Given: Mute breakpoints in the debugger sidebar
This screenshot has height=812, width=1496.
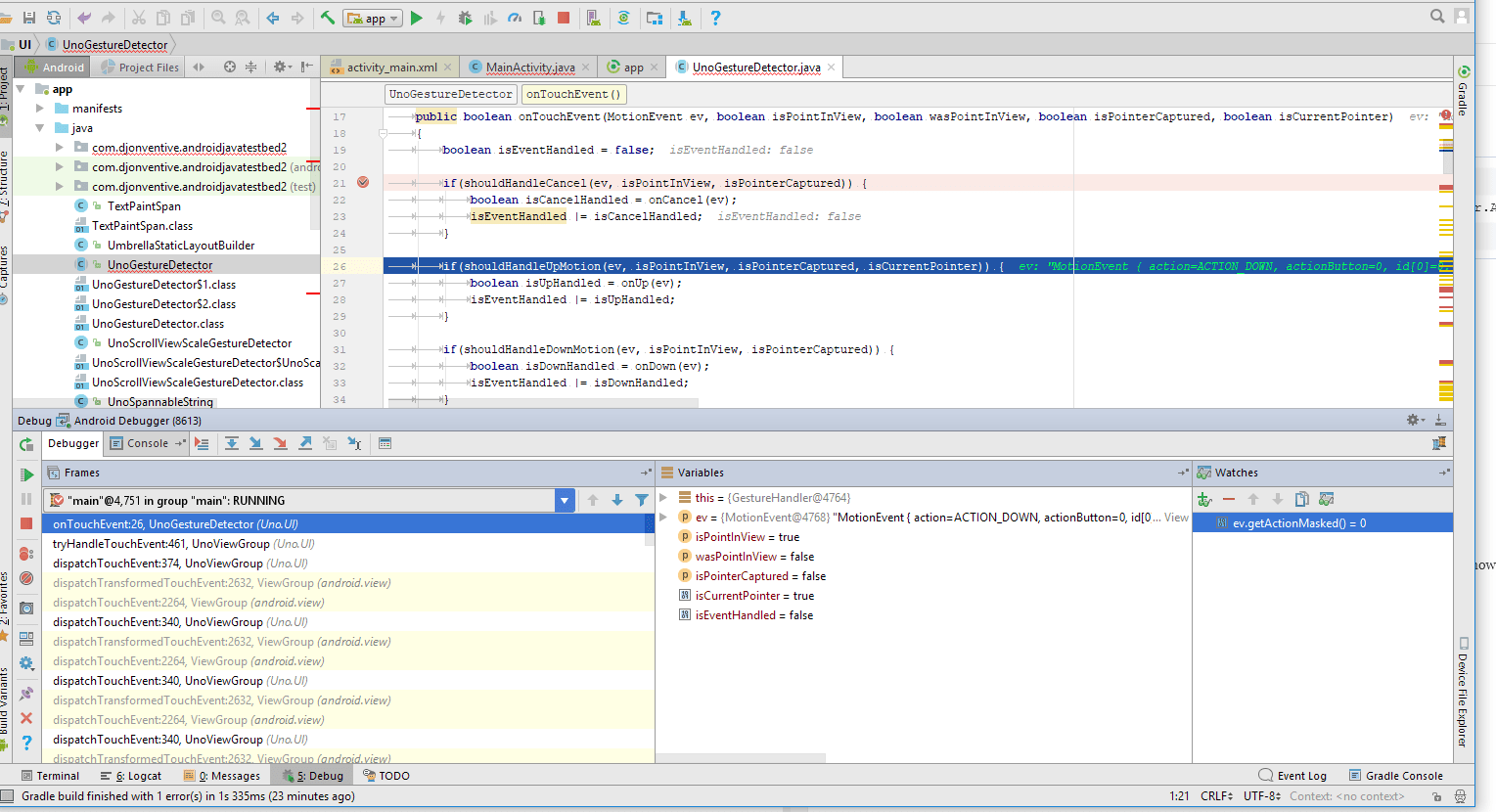Looking at the screenshot, I should 26,578.
